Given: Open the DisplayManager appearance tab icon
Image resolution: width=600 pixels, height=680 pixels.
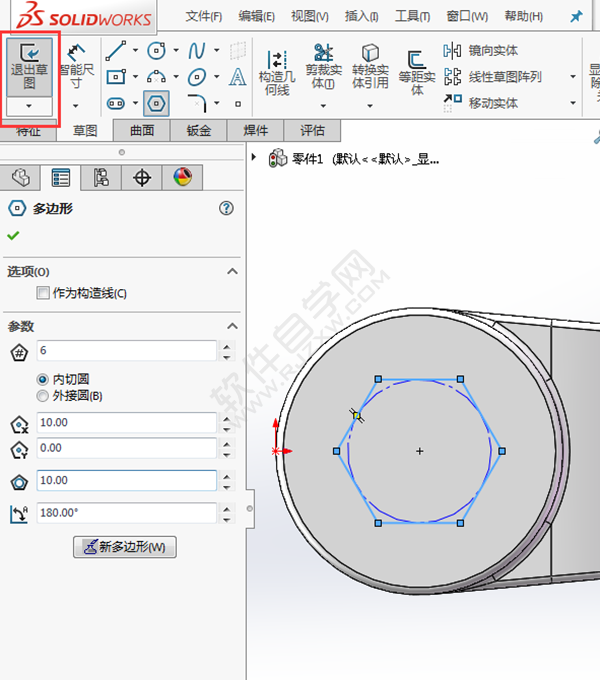Looking at the screenshot, I should pyautogui.click(x=182, y=177).
